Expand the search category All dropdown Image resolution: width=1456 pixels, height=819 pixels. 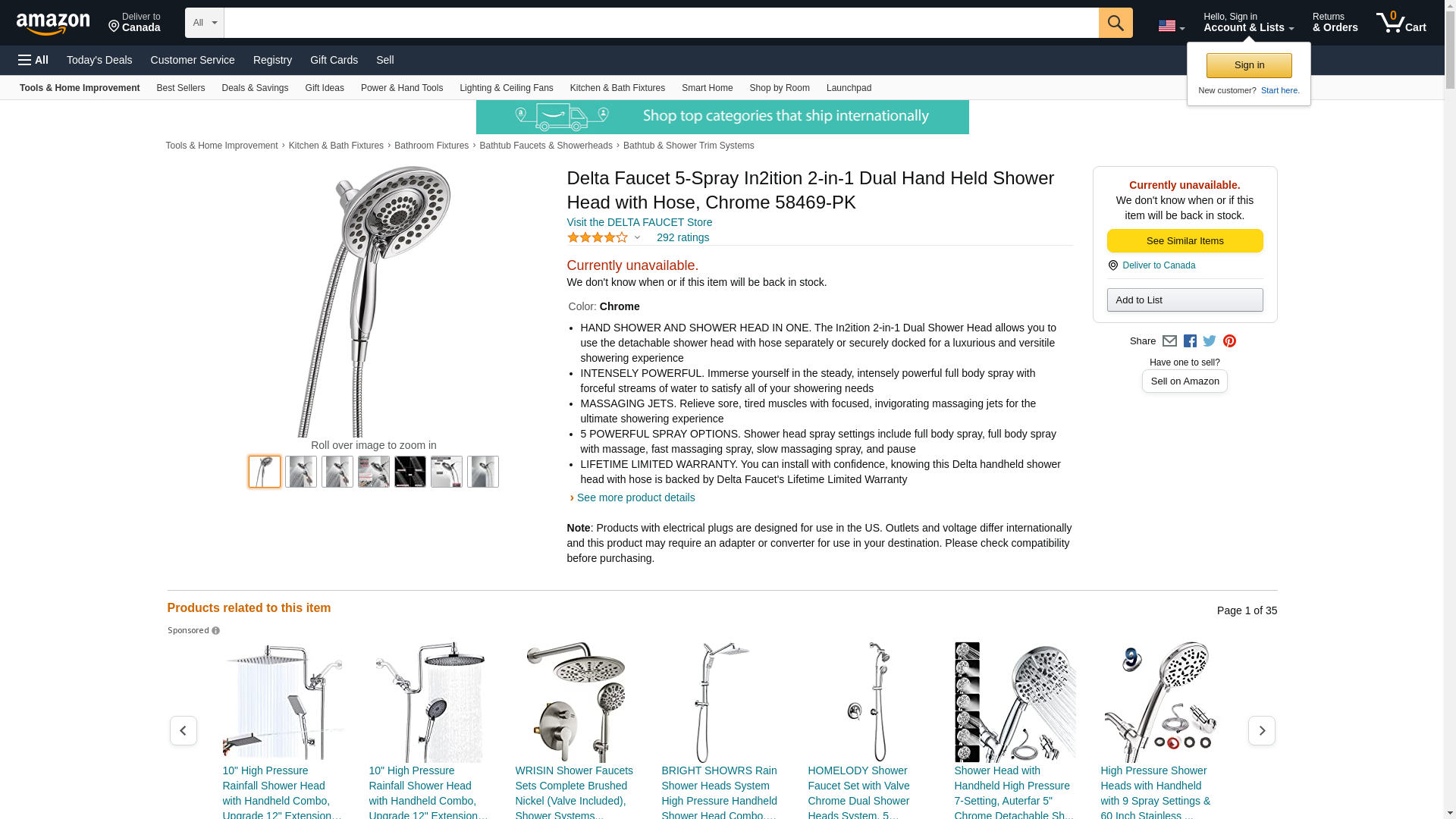205,23
